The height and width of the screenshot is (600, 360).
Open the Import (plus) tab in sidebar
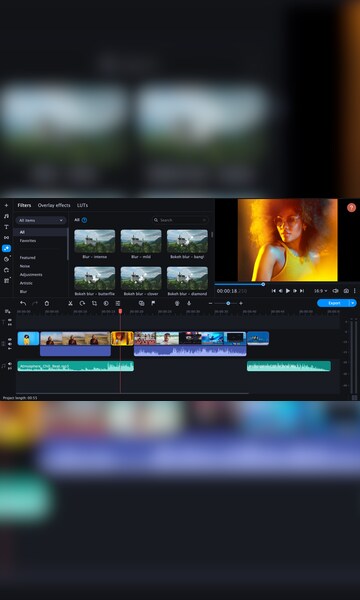coord(6,205)
